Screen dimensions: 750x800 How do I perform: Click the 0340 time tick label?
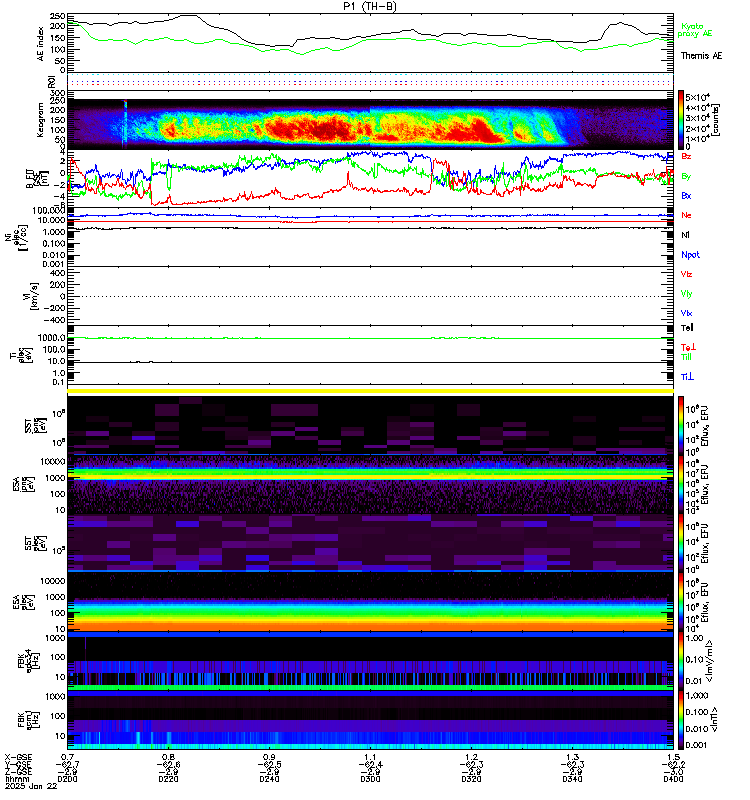pyautogui.click(x=572, y=779)
